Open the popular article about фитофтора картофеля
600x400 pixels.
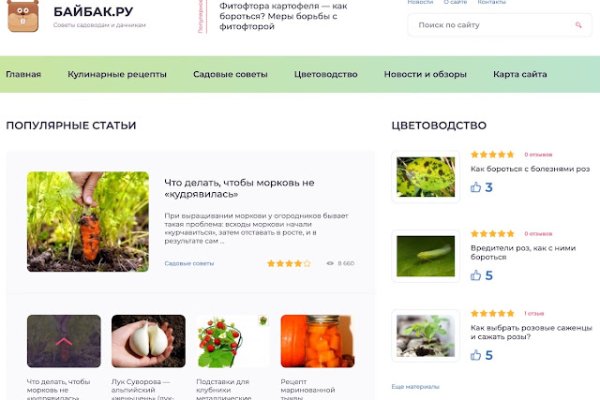283,16
